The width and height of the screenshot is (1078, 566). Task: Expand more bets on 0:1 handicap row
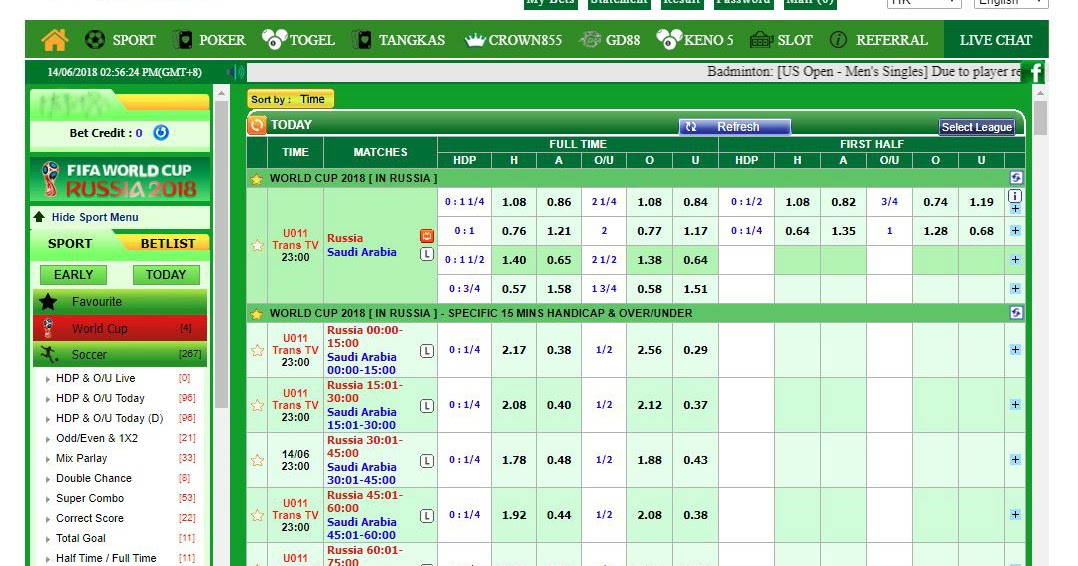(1015, 231)
